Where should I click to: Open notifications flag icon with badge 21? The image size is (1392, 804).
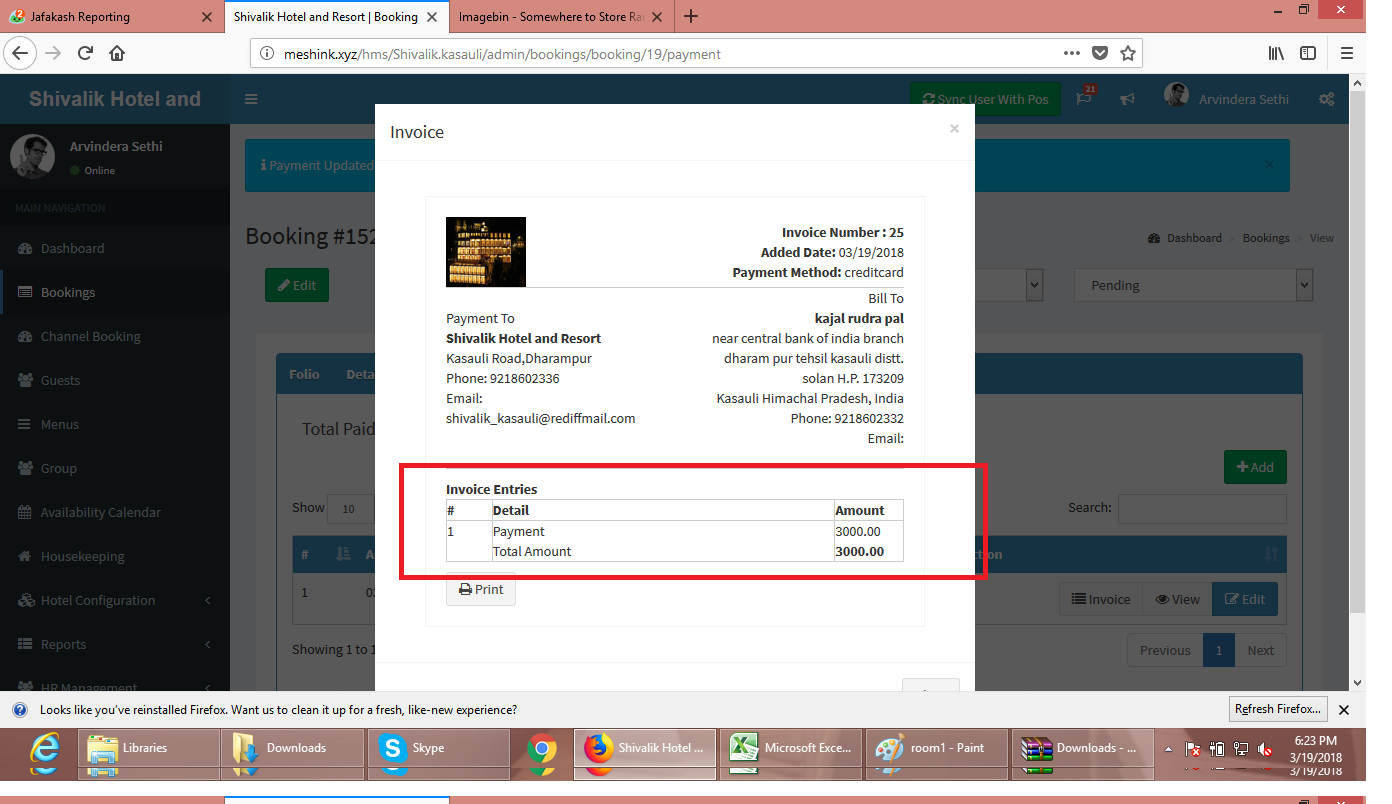(x=1085, y=98)
